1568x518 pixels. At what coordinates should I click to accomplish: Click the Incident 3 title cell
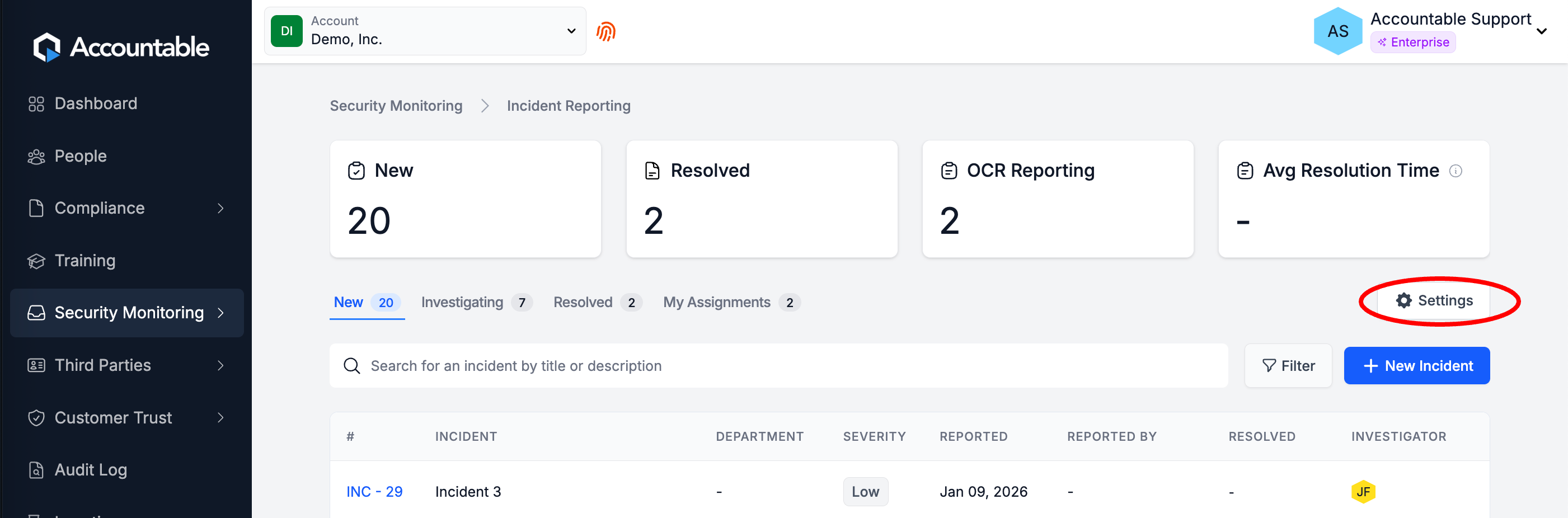(x=468, y=492)
